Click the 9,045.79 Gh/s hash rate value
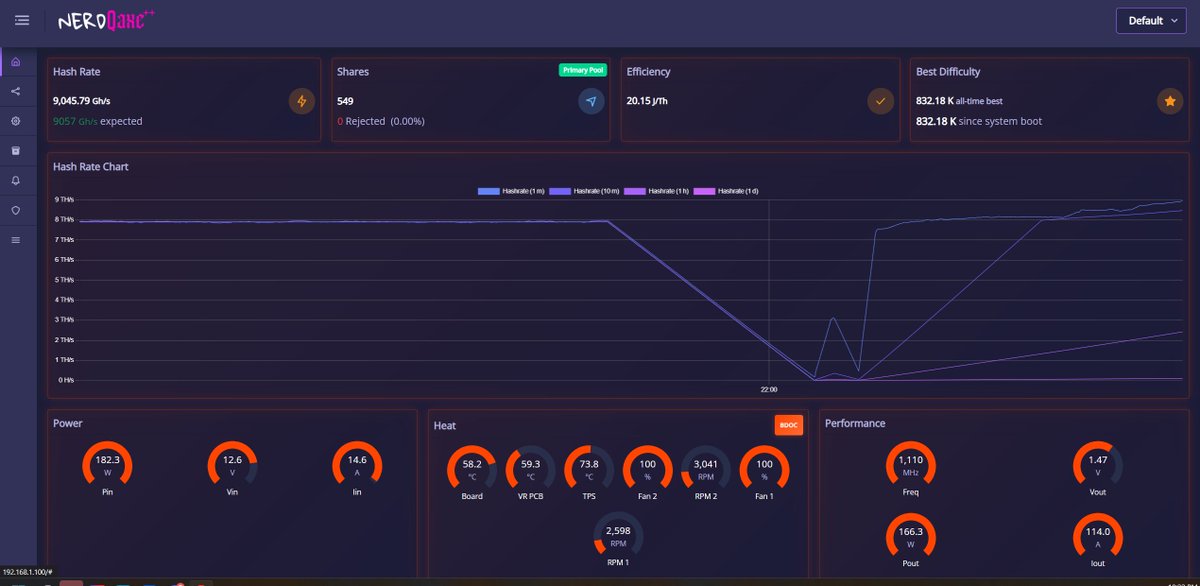 point(81,101)
